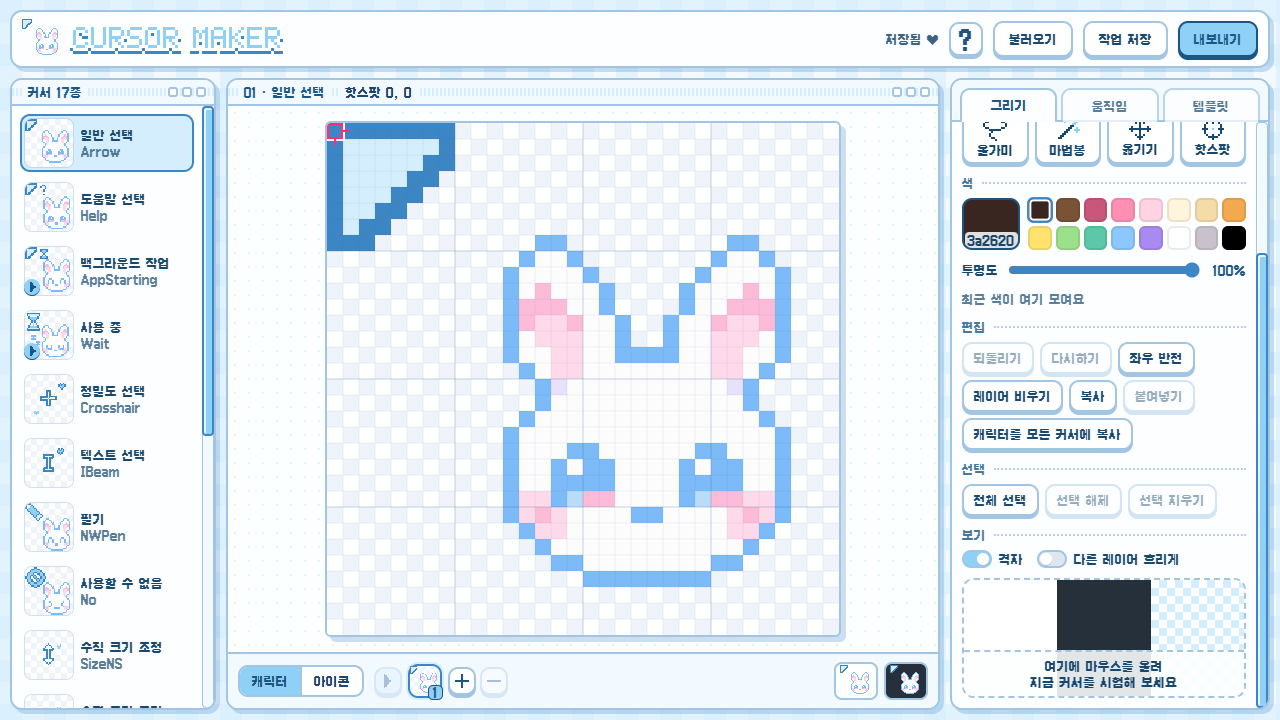Select frame 1 thumbnail
Screen dimensions: 1280x720
(x=425, y=682)
